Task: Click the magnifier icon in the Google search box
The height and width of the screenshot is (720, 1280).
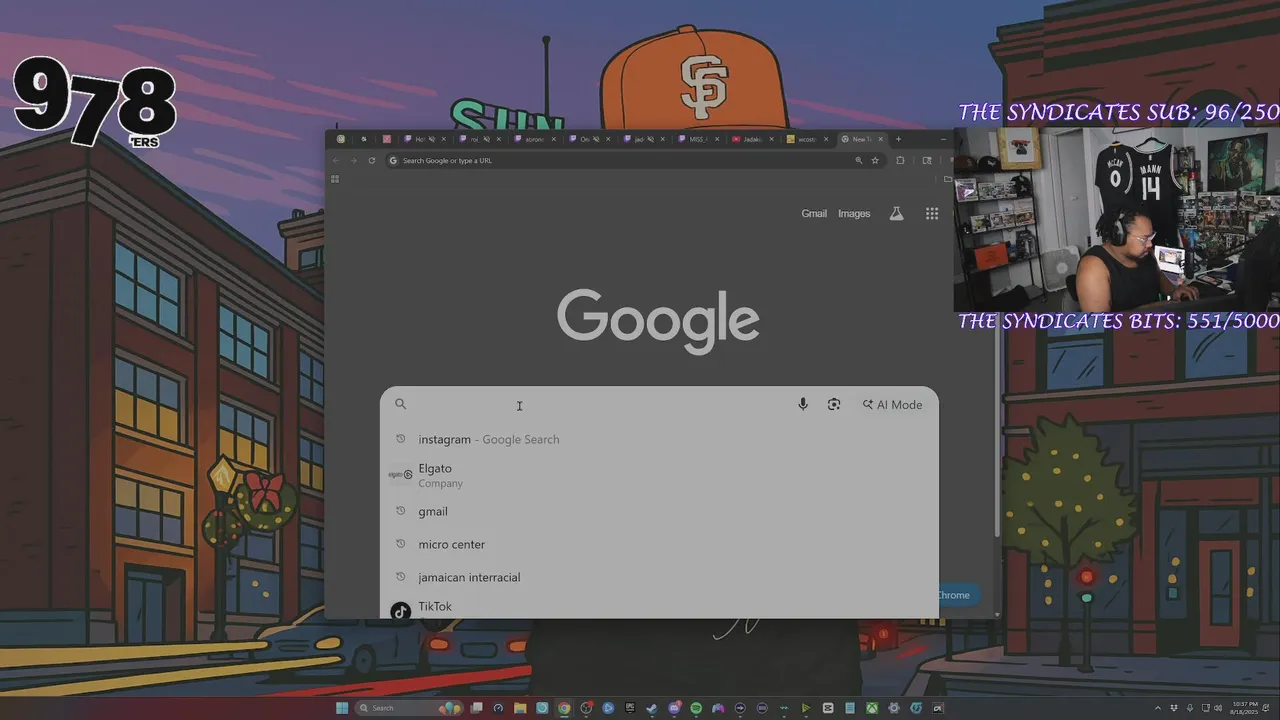Action: click(400, 404)
